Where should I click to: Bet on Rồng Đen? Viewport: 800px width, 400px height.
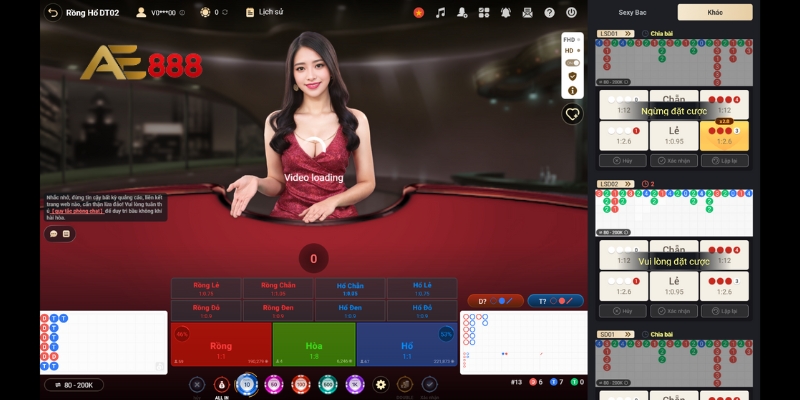tap(278, 311)
